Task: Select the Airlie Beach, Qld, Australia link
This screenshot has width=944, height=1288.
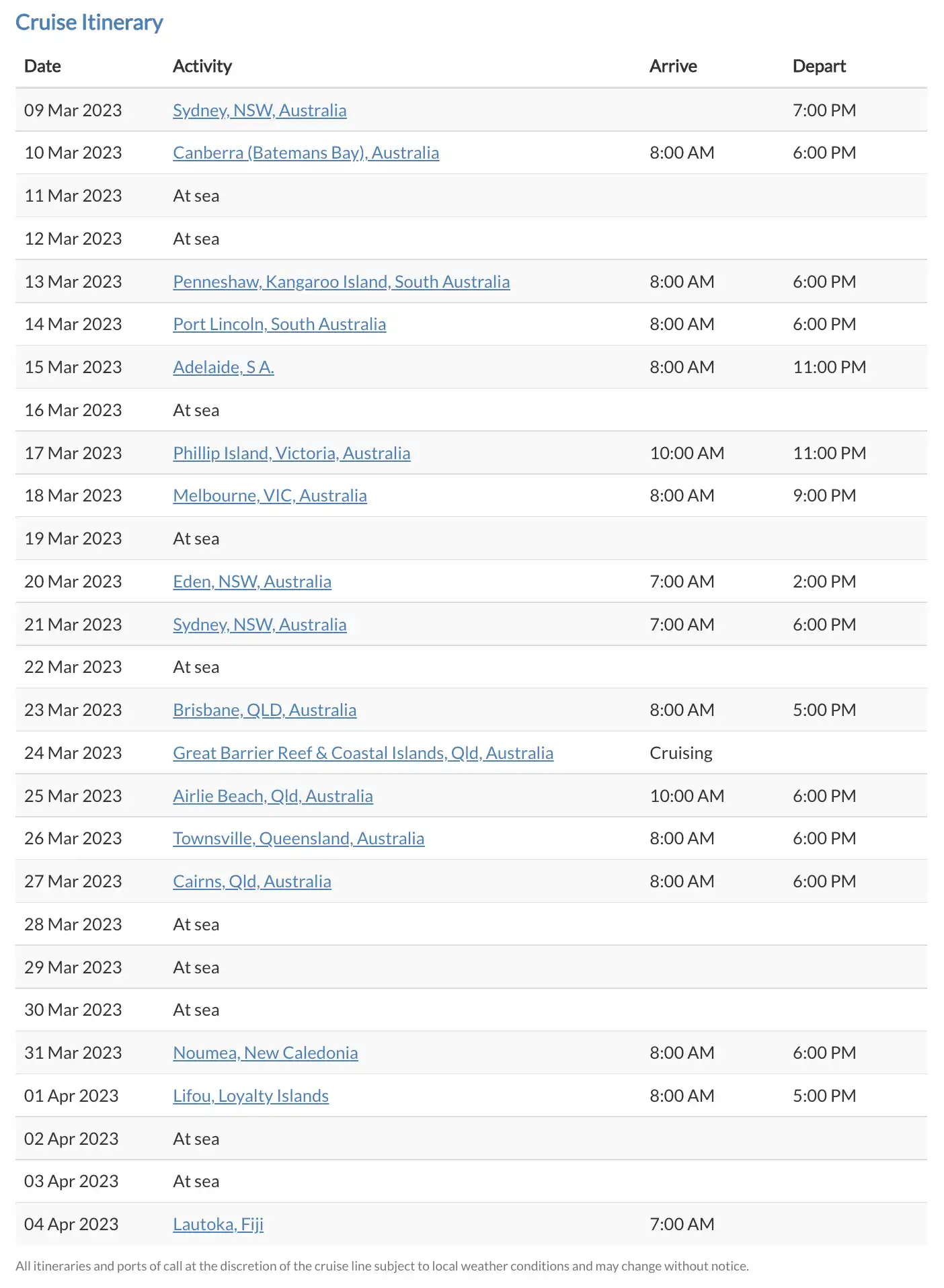Action: coord(272,796)
